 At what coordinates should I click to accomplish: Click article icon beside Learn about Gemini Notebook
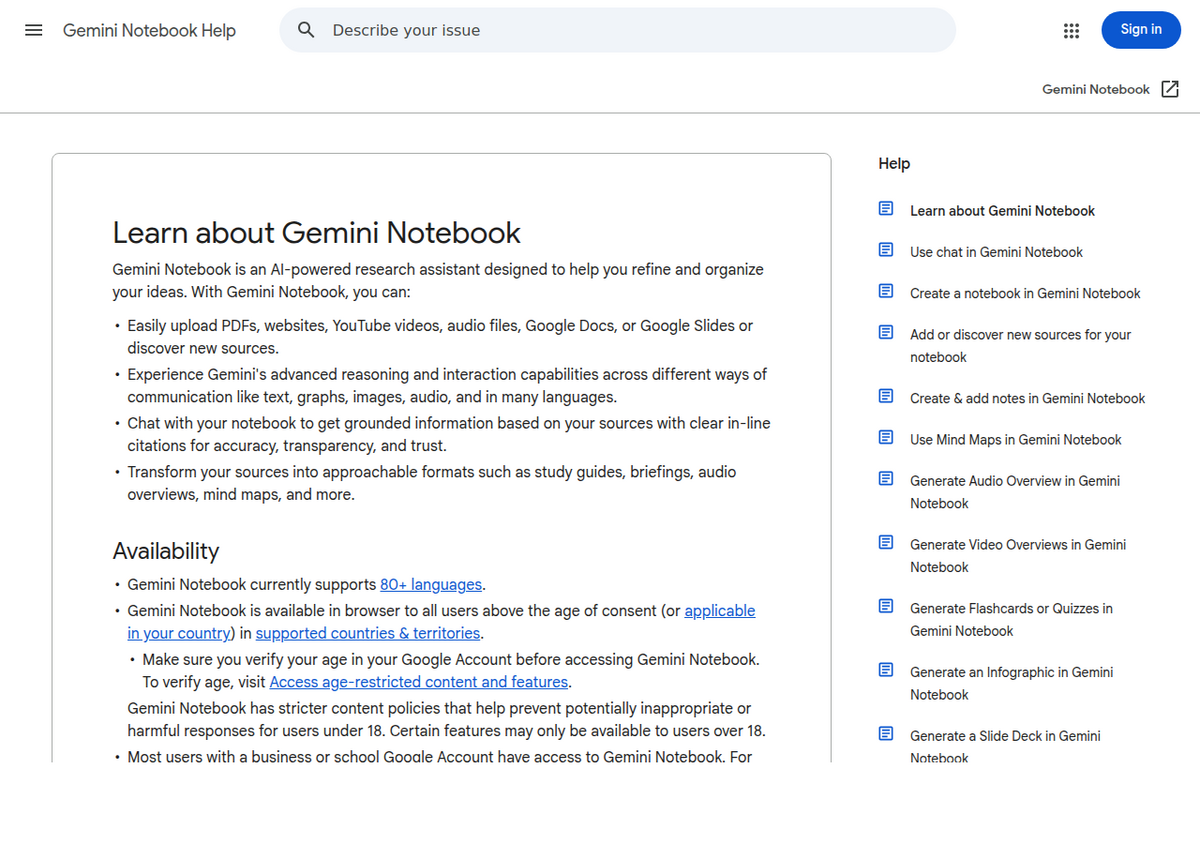coord(886,209)
